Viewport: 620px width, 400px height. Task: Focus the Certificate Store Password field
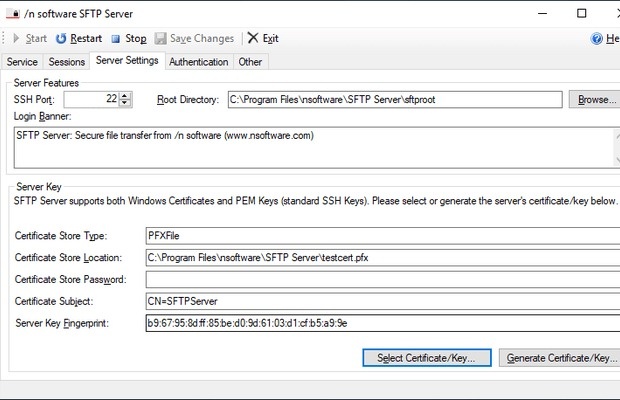point(383,279)
